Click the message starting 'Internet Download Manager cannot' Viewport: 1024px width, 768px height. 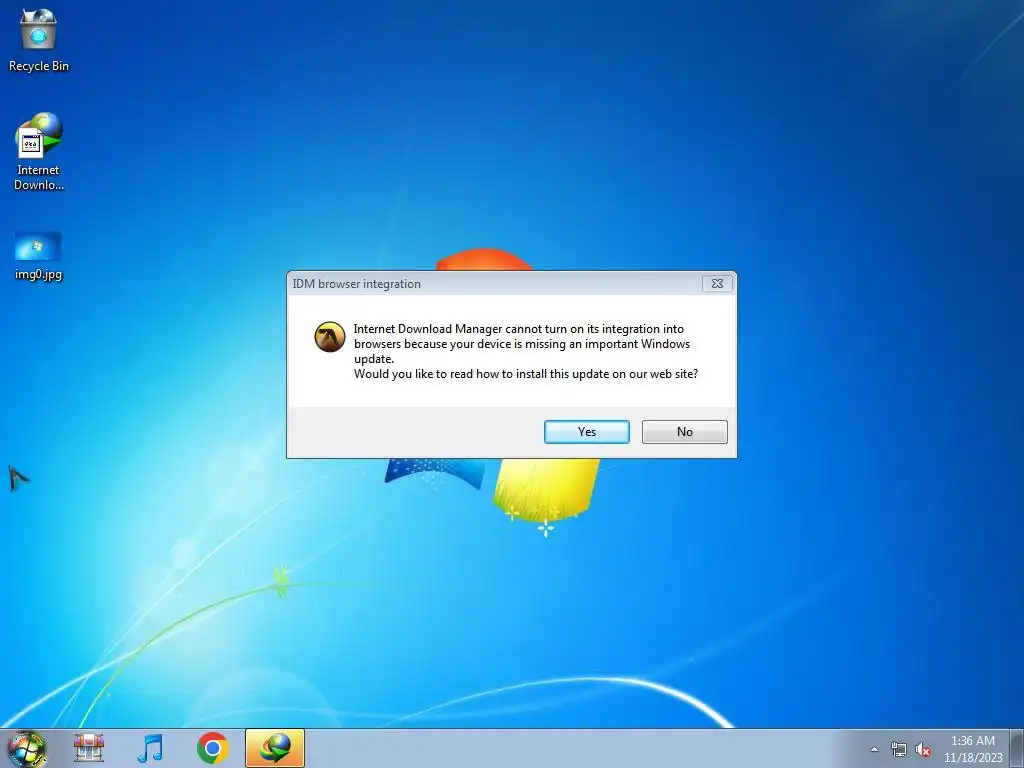[522, 344]
